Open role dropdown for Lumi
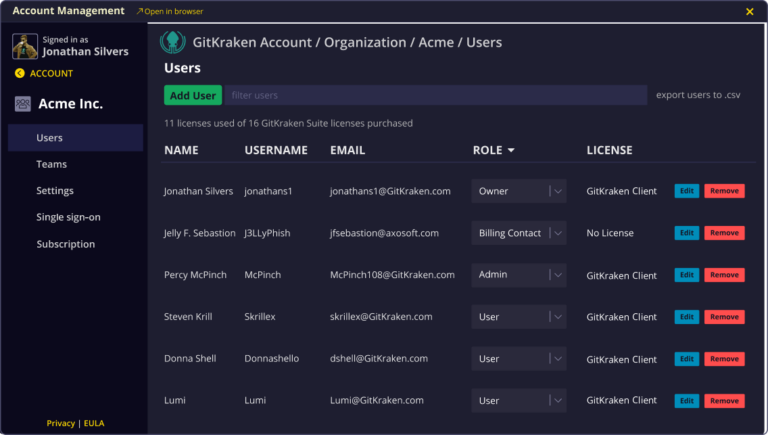768x435 pixels. point(519,400)
